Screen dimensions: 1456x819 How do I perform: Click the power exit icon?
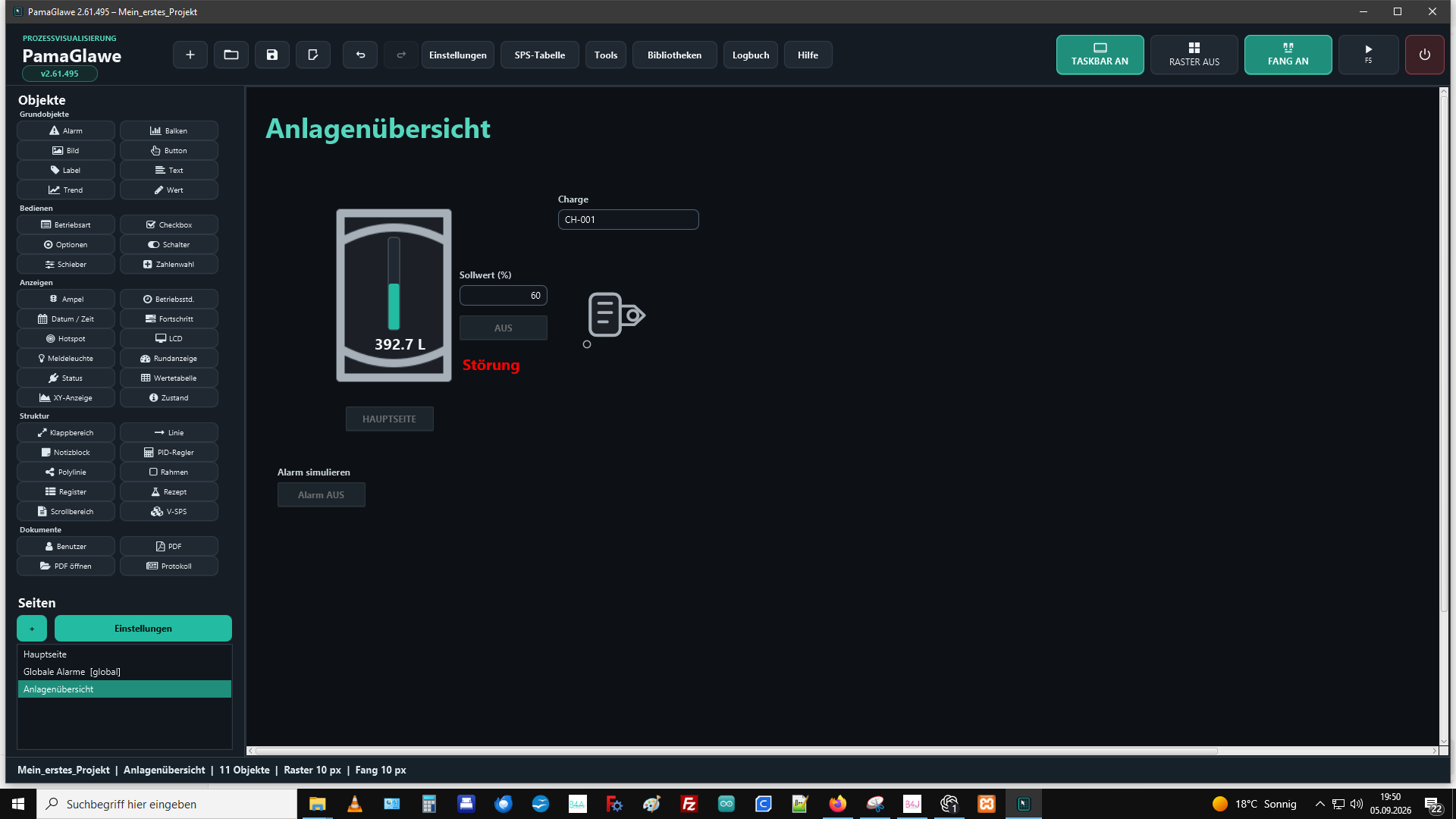click(1425, 55)
